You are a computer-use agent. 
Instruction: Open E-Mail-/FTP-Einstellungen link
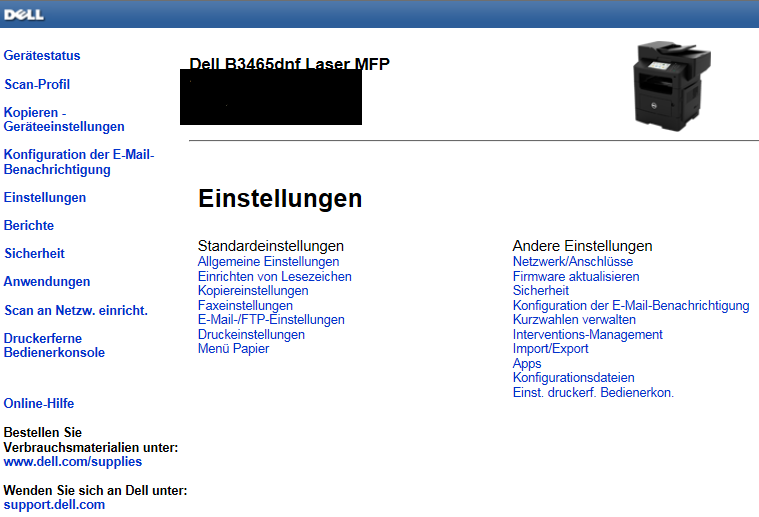click(x=271, y=320)
